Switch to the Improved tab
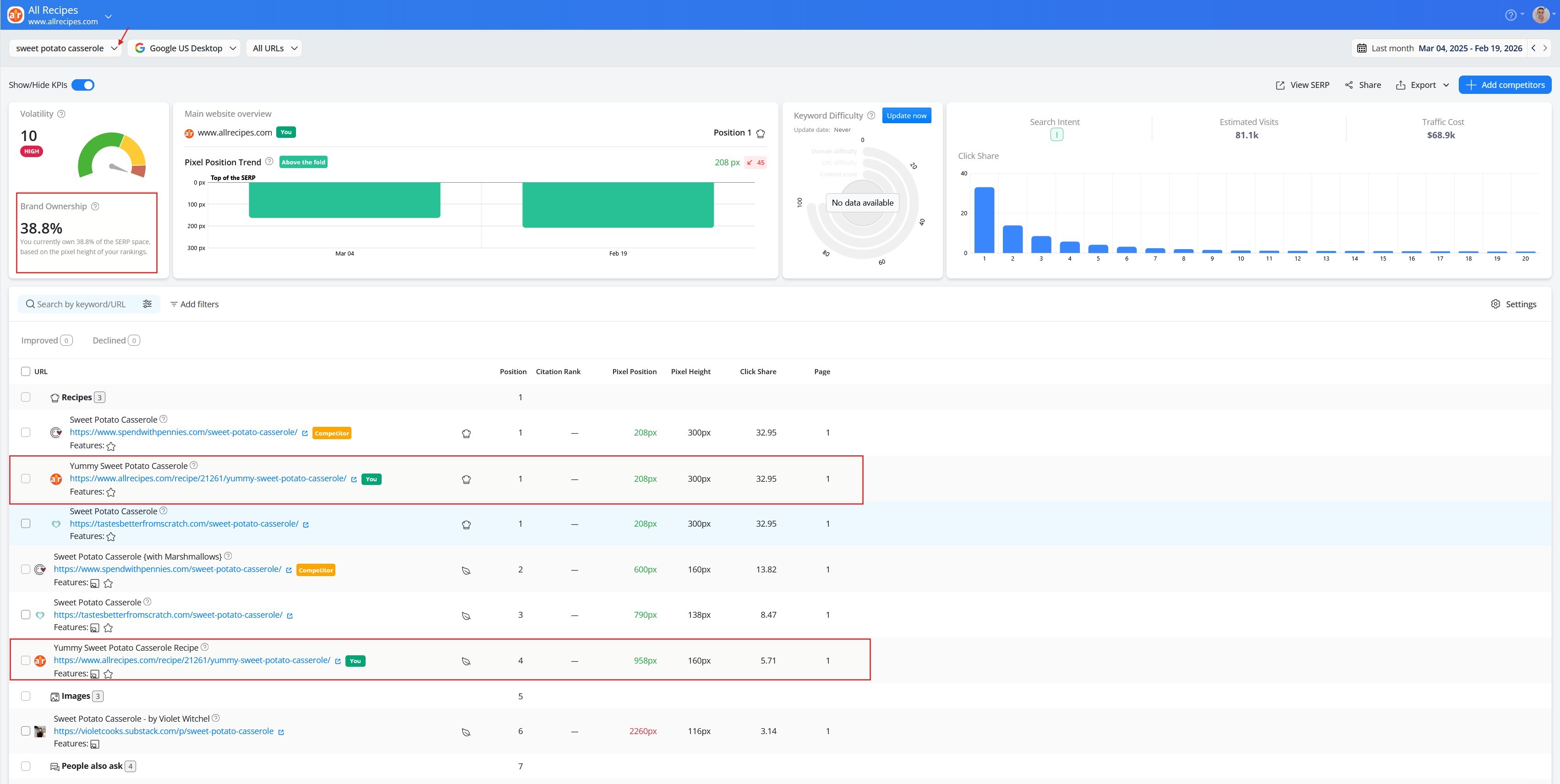This screenshot has height=784, width=1560. (47, 340)
